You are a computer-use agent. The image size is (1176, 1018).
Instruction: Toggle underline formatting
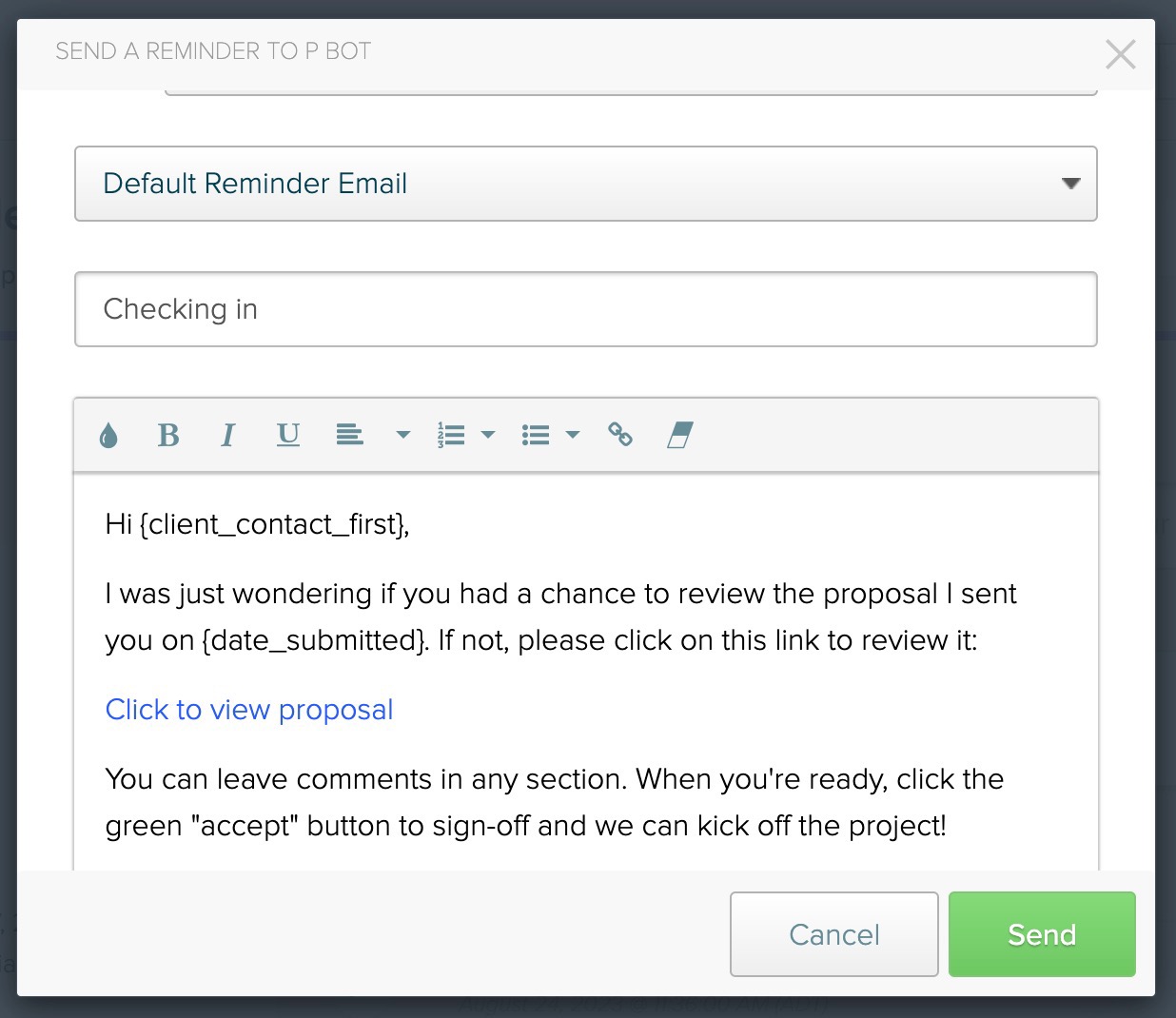coord(288,436)
